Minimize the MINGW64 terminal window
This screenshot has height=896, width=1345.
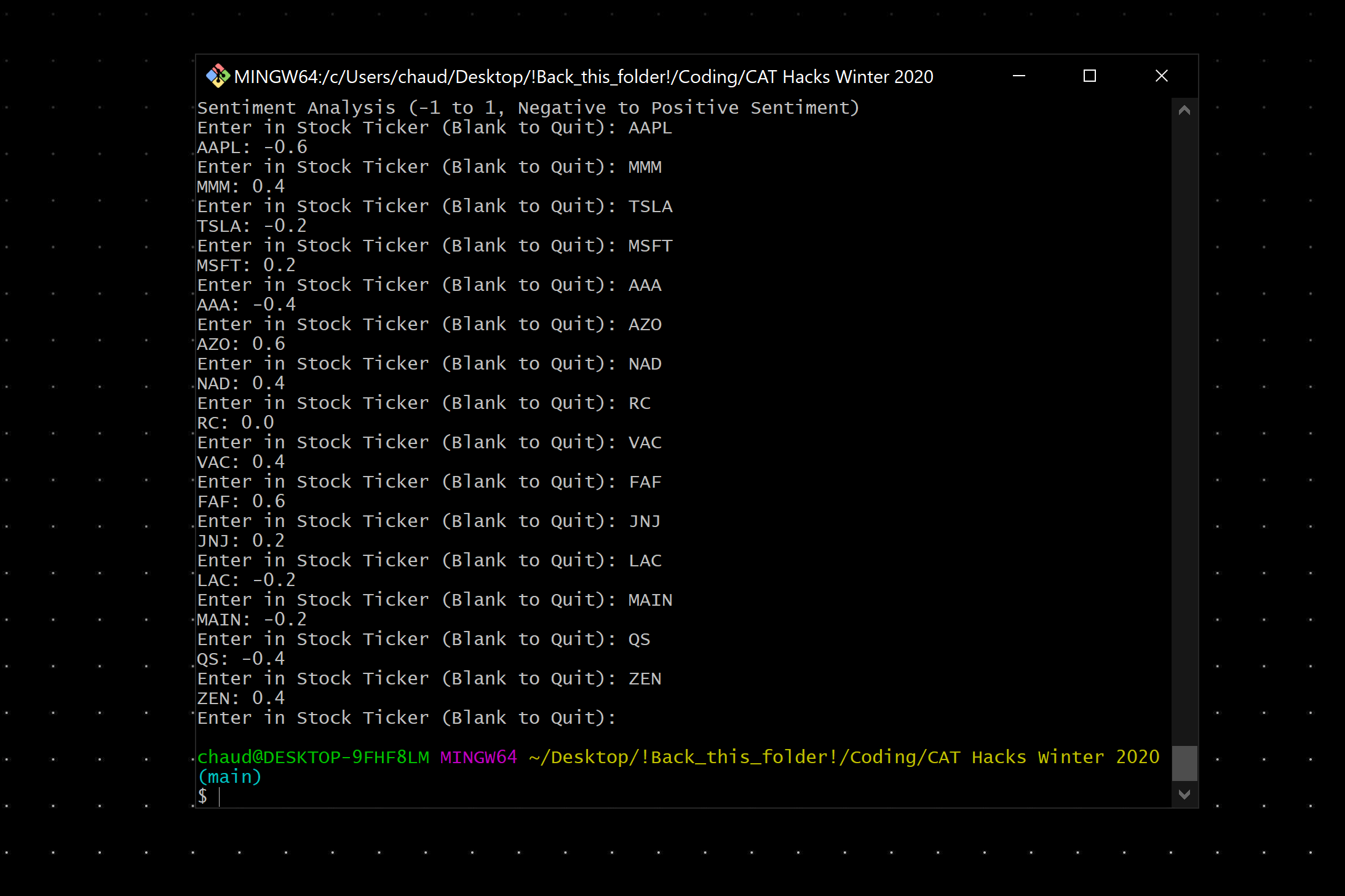point(1018,76)
